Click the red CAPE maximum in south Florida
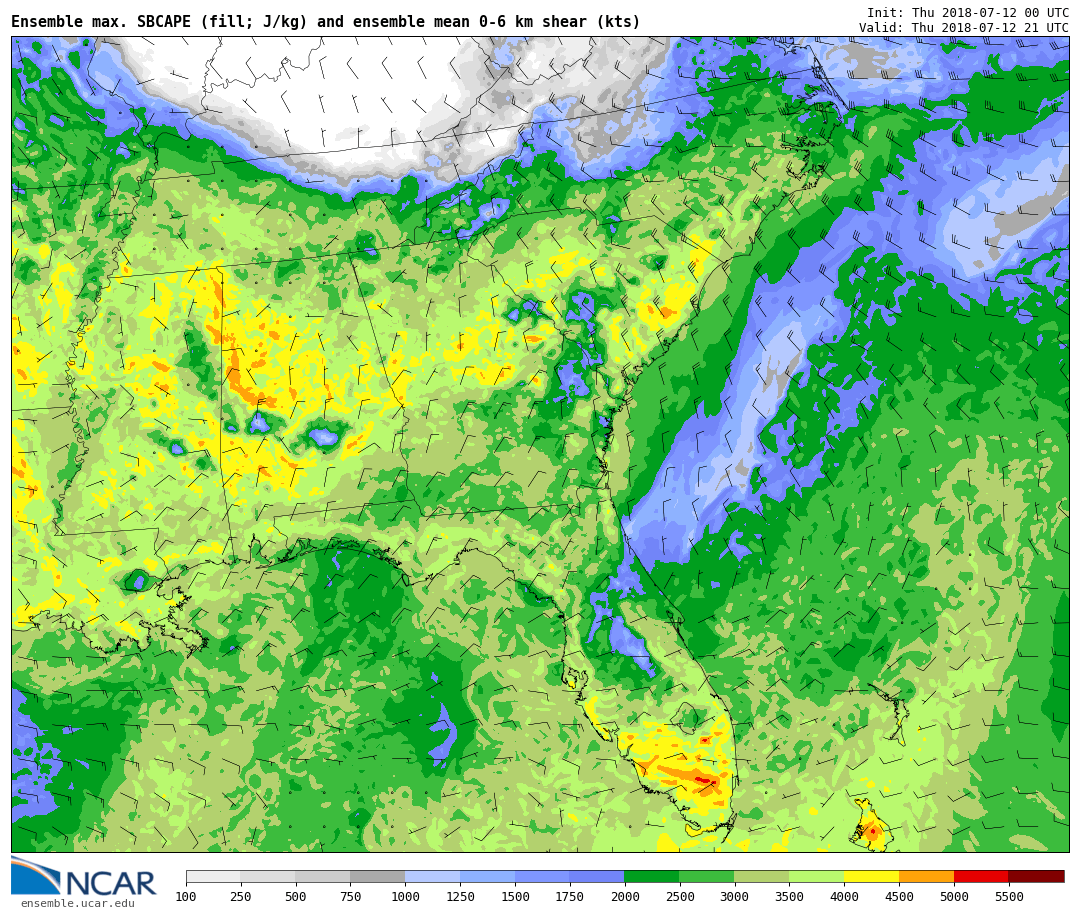 (702, 780)
